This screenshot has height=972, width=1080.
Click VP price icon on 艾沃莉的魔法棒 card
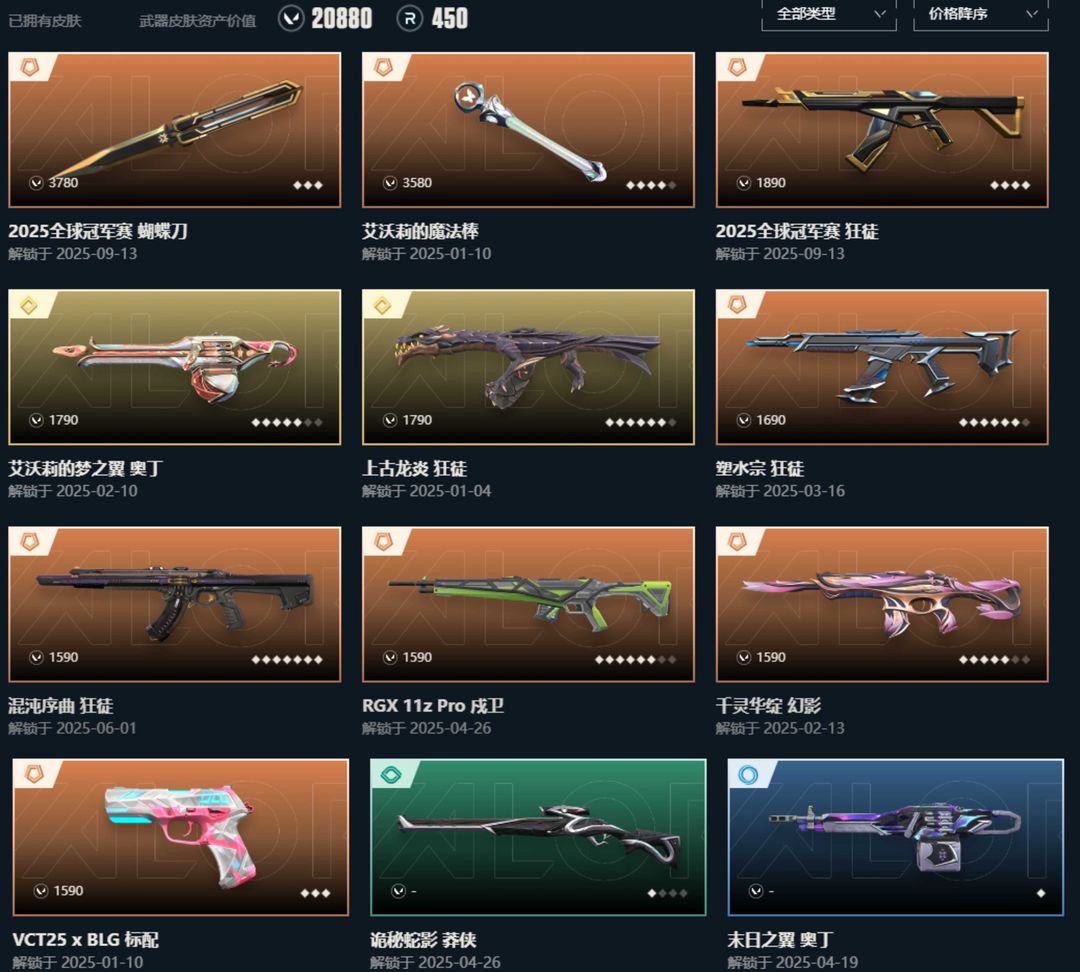(x=390, y=183)
